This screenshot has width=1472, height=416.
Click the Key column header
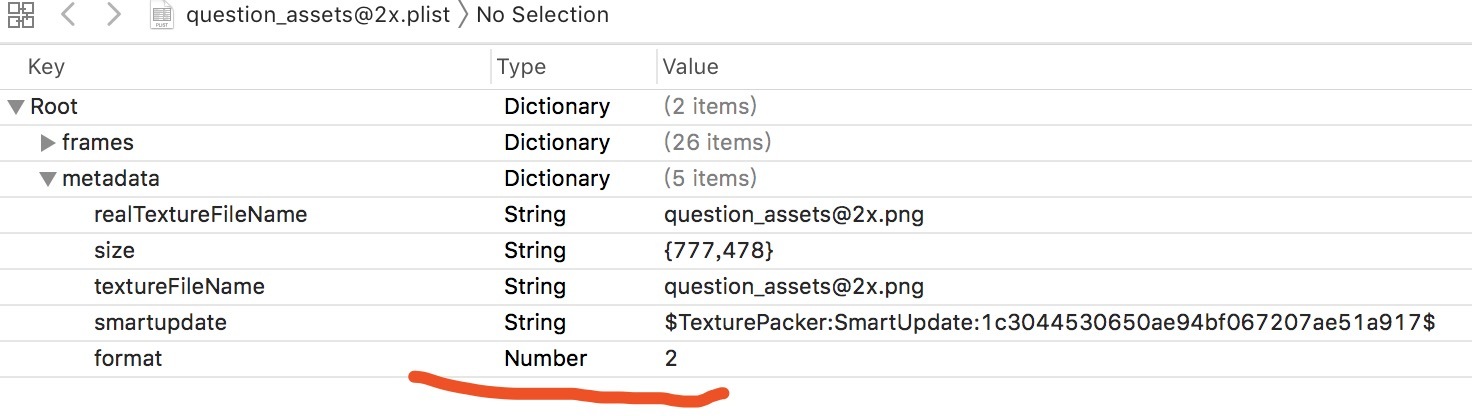(x=46, y=67)
